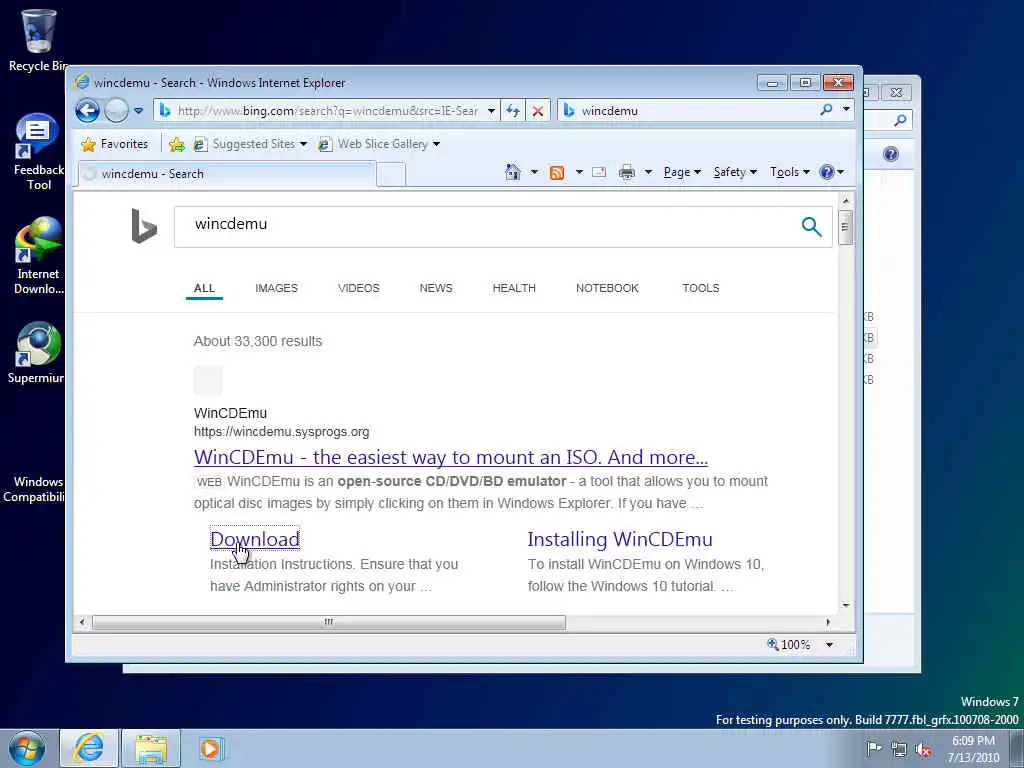Open Suggested Sites dropdown
The image size is (1024, 768).
[250, 144]
